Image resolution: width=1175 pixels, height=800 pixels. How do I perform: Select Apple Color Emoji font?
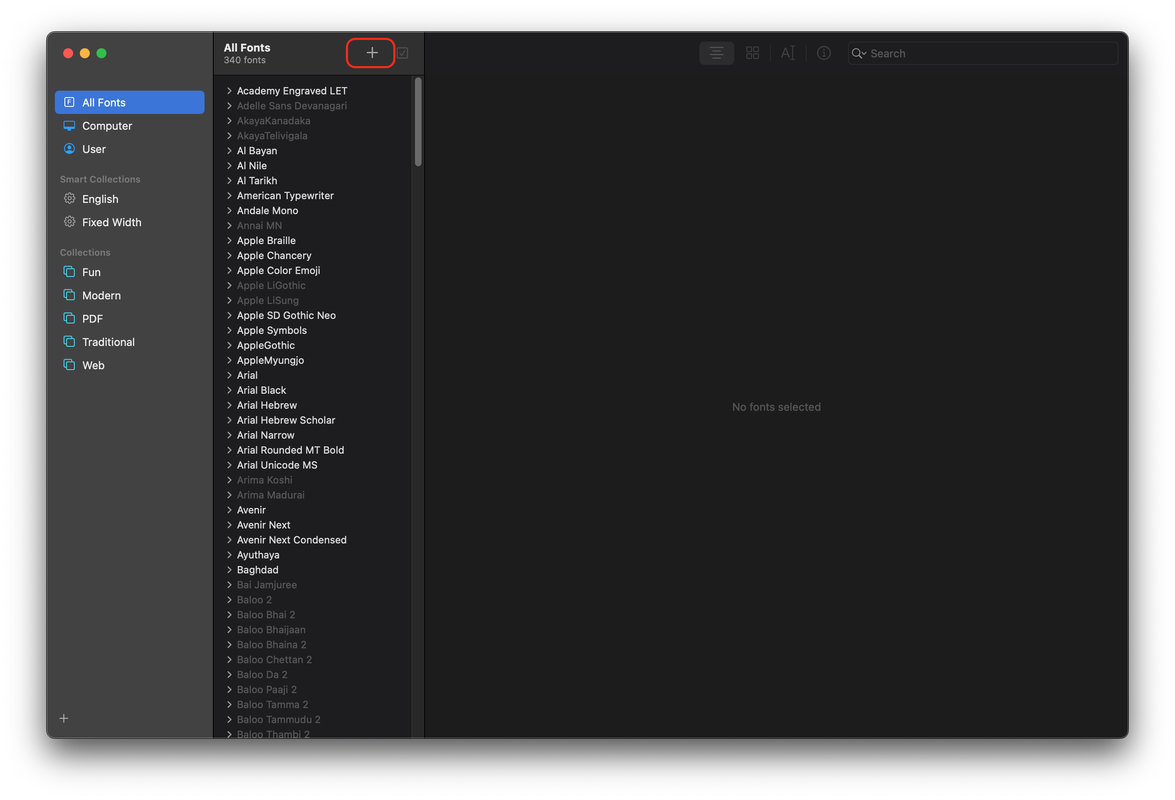click(x=279, y=270)
